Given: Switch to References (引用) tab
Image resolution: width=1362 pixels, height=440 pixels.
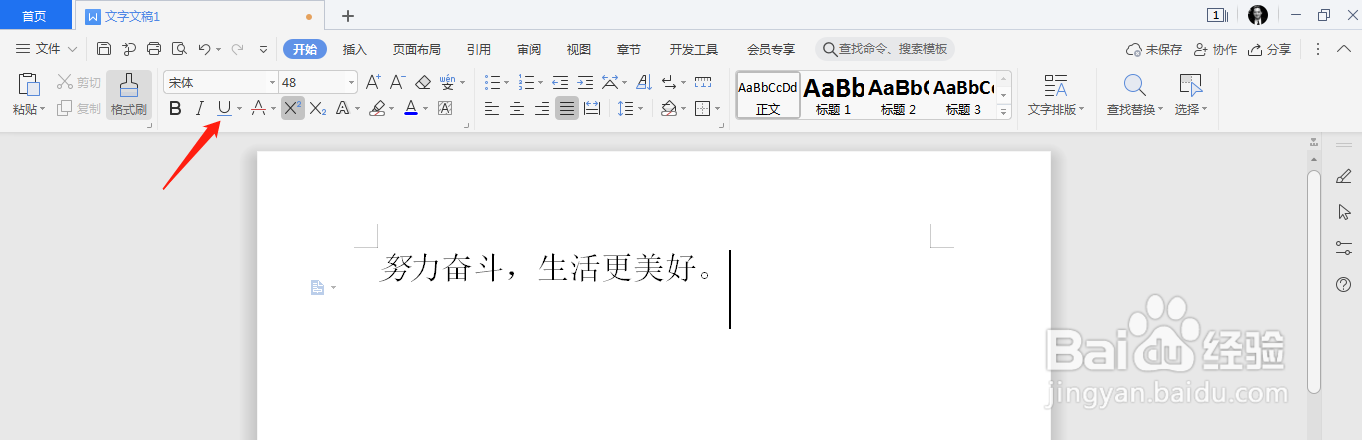Looking at the screenshot, I should click(479, 49).
